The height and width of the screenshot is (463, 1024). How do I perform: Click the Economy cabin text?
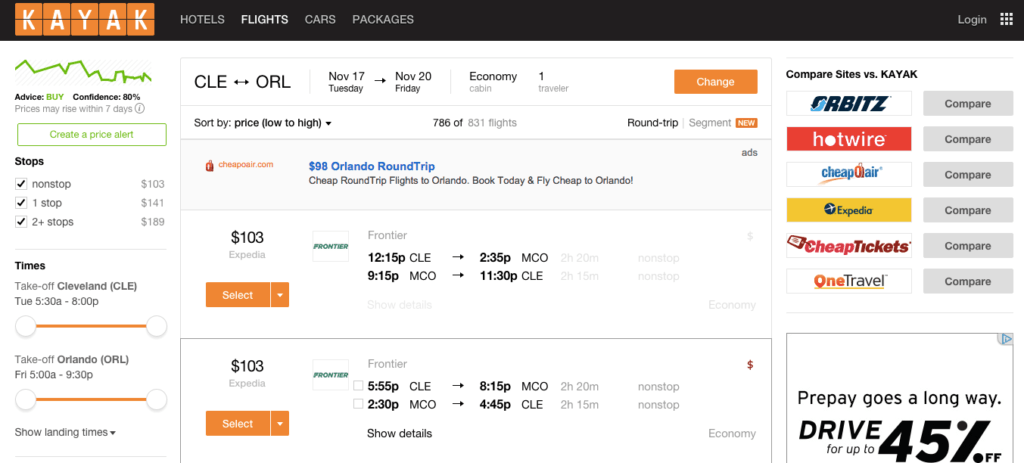pyautogui.click(x=493, y=82)
